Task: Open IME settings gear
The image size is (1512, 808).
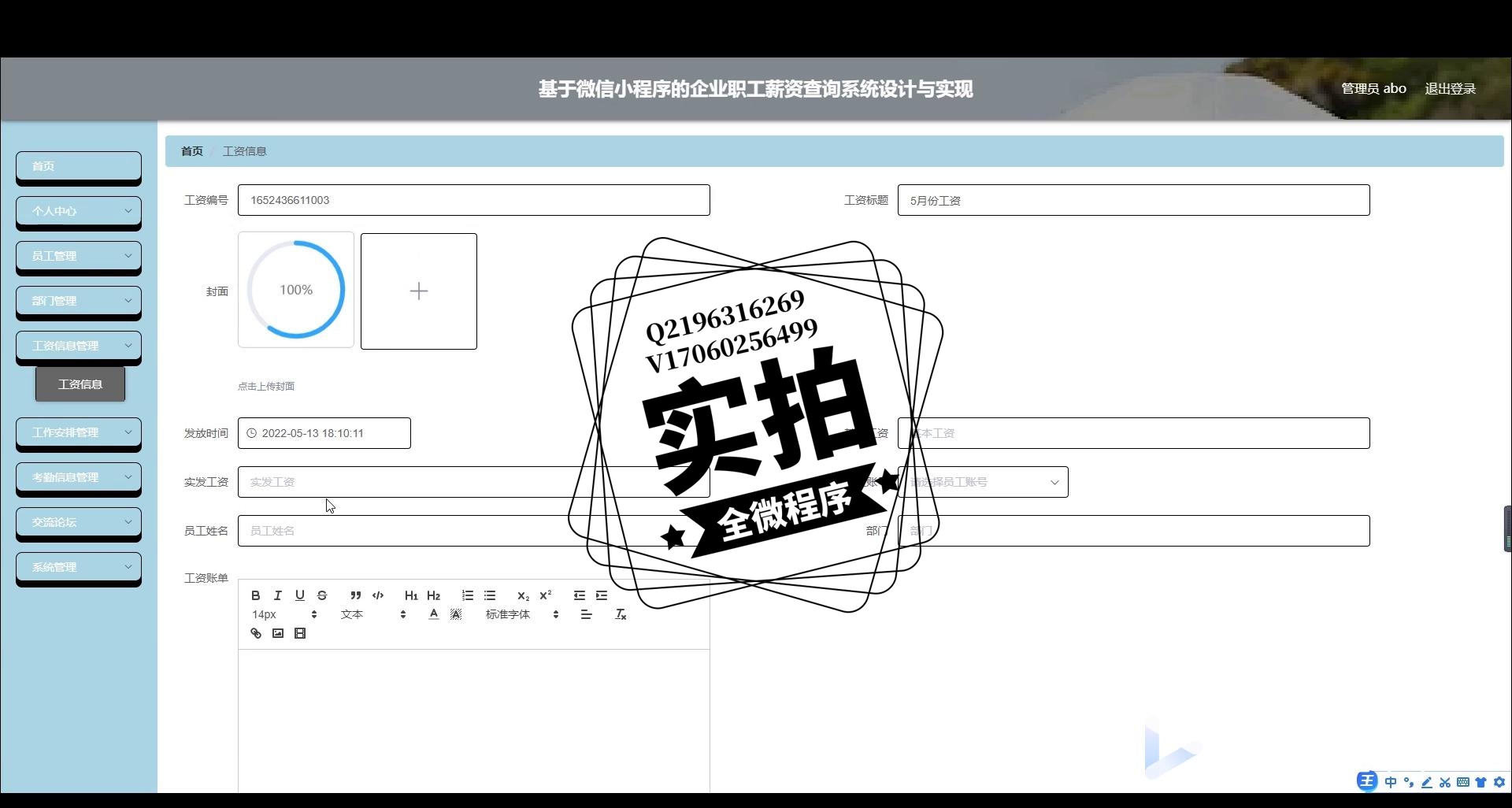Action: tap(1499, 782)
